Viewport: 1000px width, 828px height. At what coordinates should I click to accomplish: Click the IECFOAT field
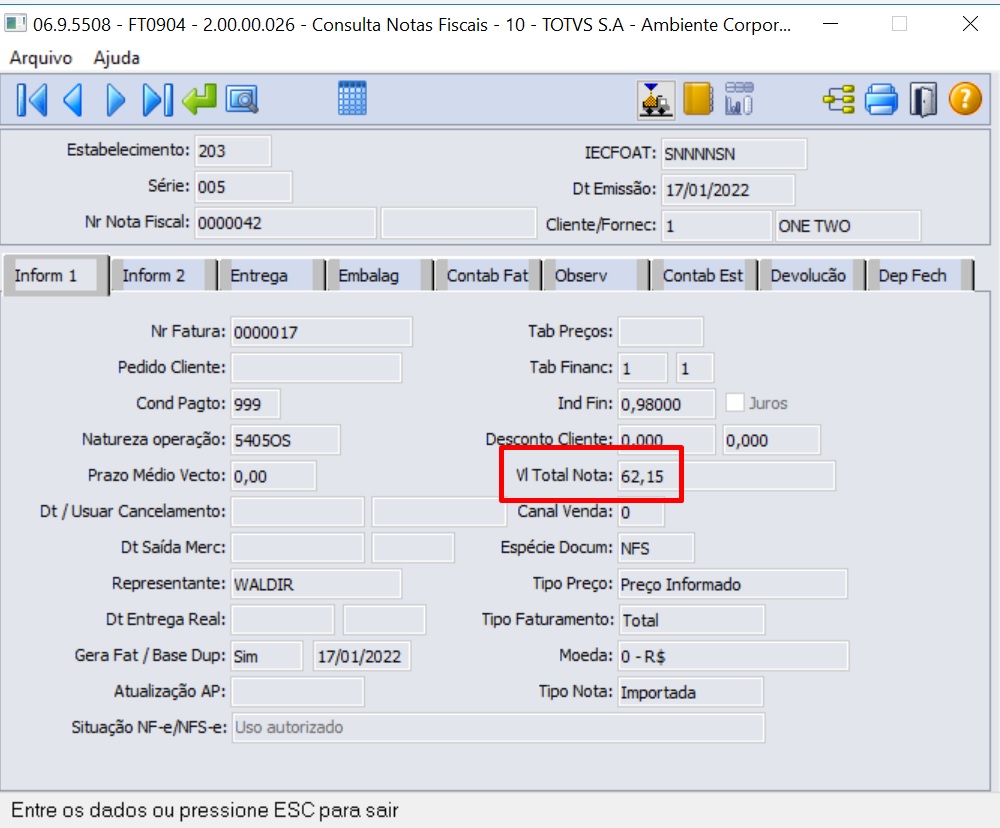point(733,154)
